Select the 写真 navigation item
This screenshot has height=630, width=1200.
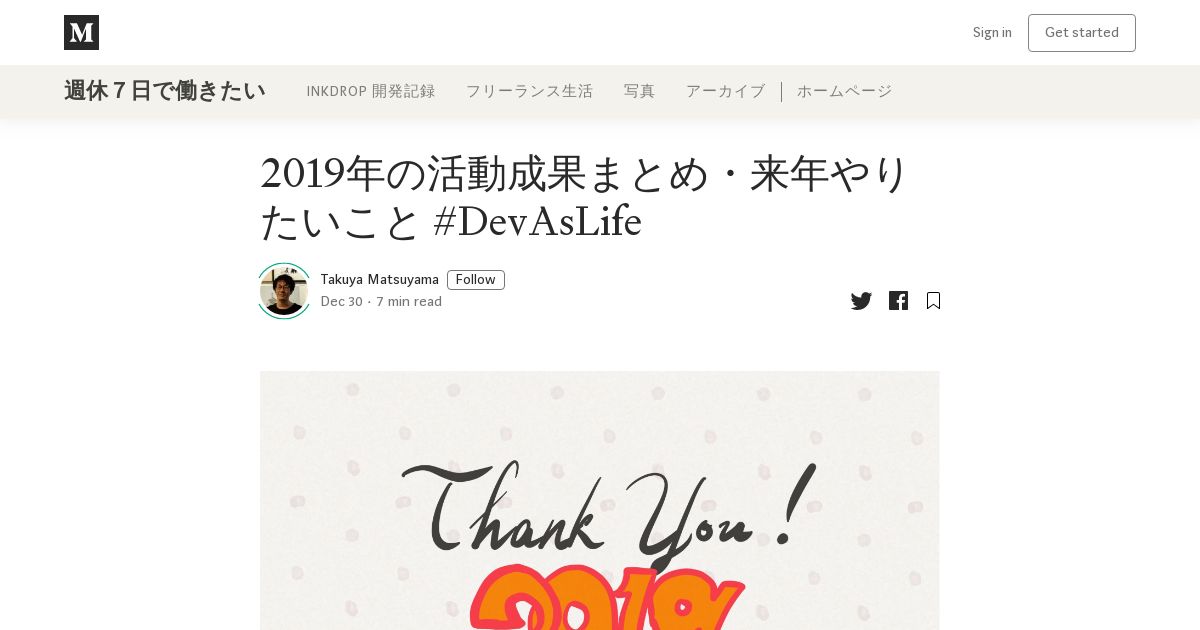tap(639, 91)
